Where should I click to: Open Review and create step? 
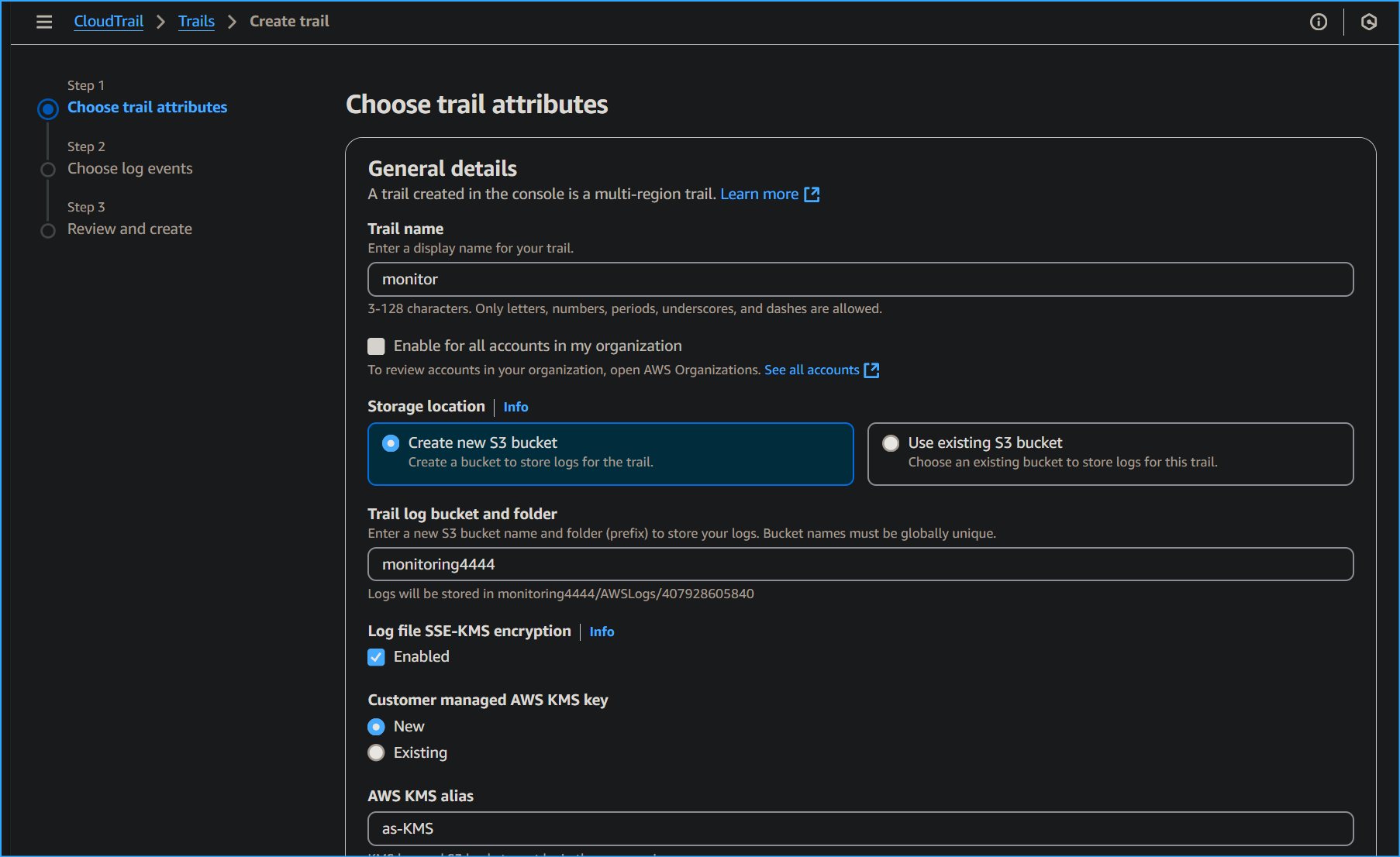point(129,229)
